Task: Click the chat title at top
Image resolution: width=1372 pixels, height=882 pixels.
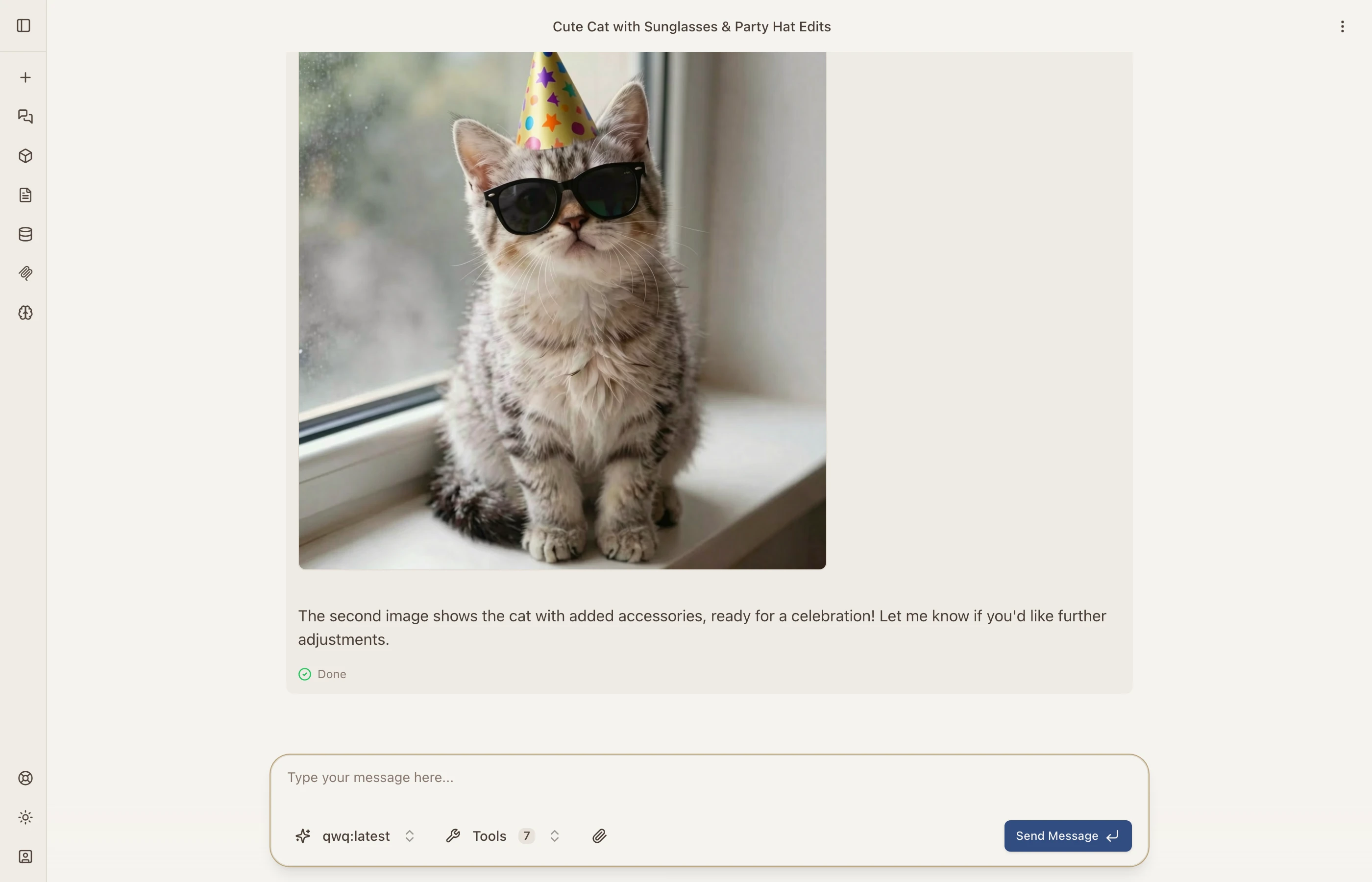Action: [x=691, y=26]
